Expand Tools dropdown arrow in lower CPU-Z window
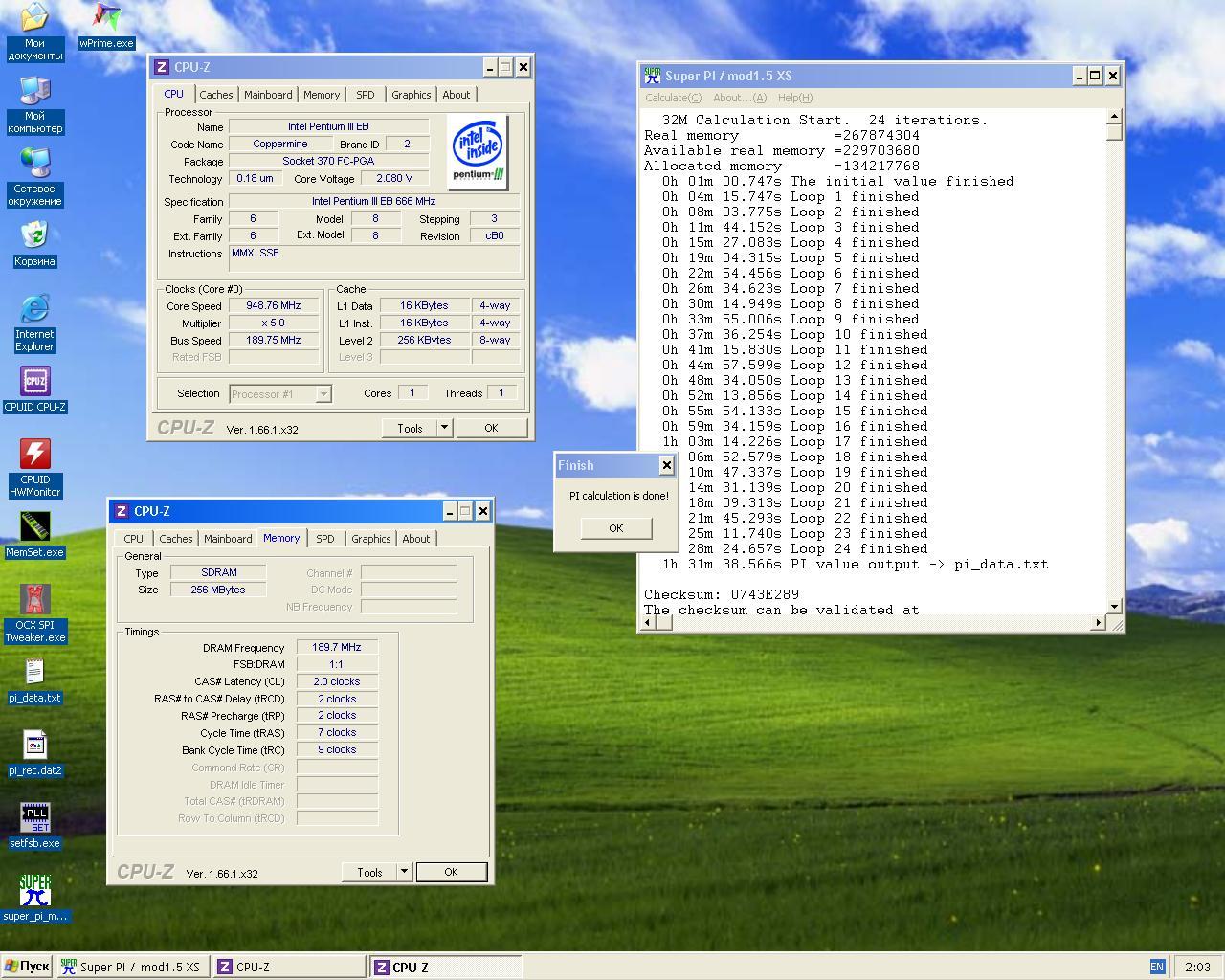The height and width of the screenshot is (980, 1225). pyautogui.click(x=404, y=872)
